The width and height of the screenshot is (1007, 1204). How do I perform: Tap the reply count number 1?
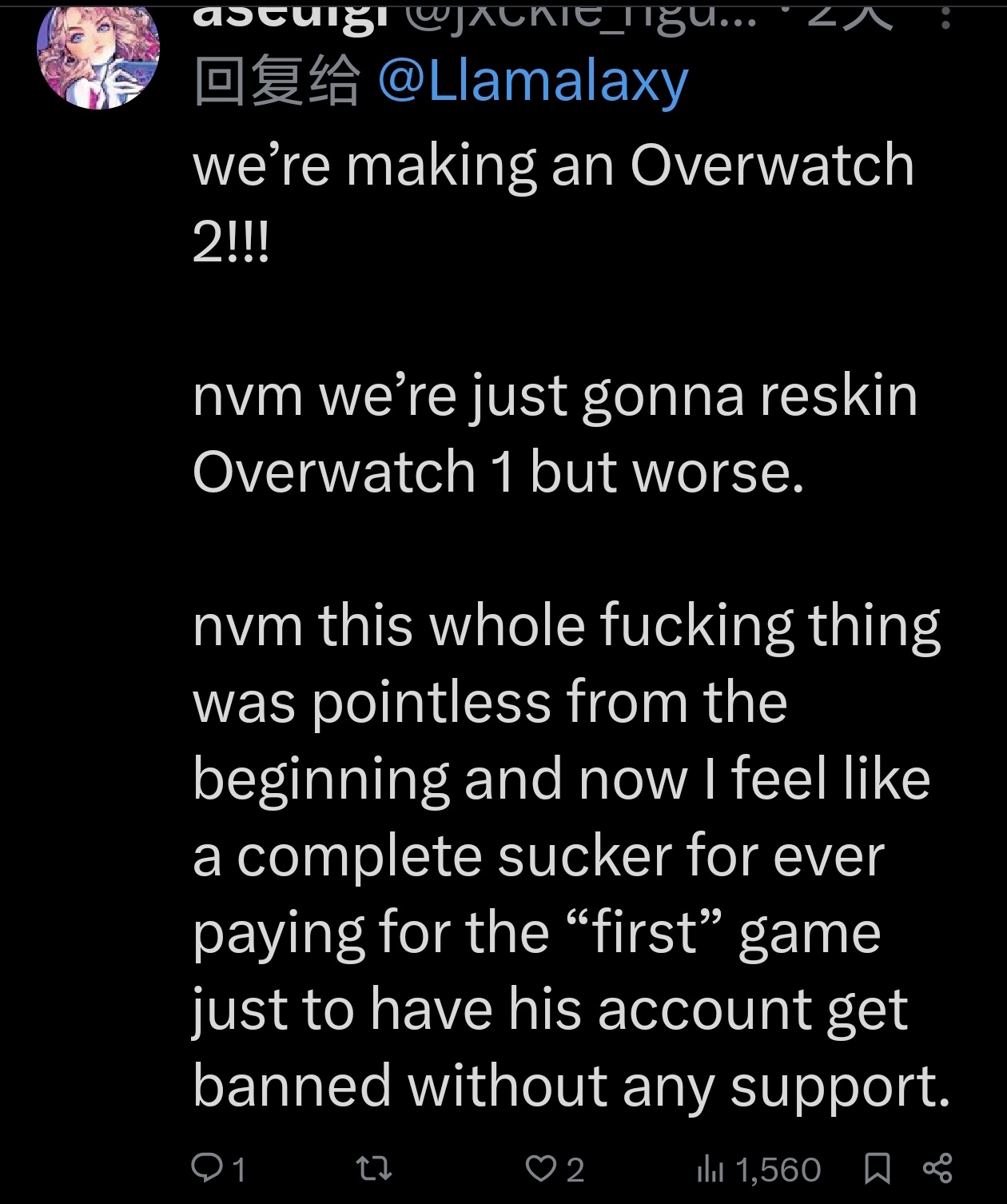[239, 1170]
